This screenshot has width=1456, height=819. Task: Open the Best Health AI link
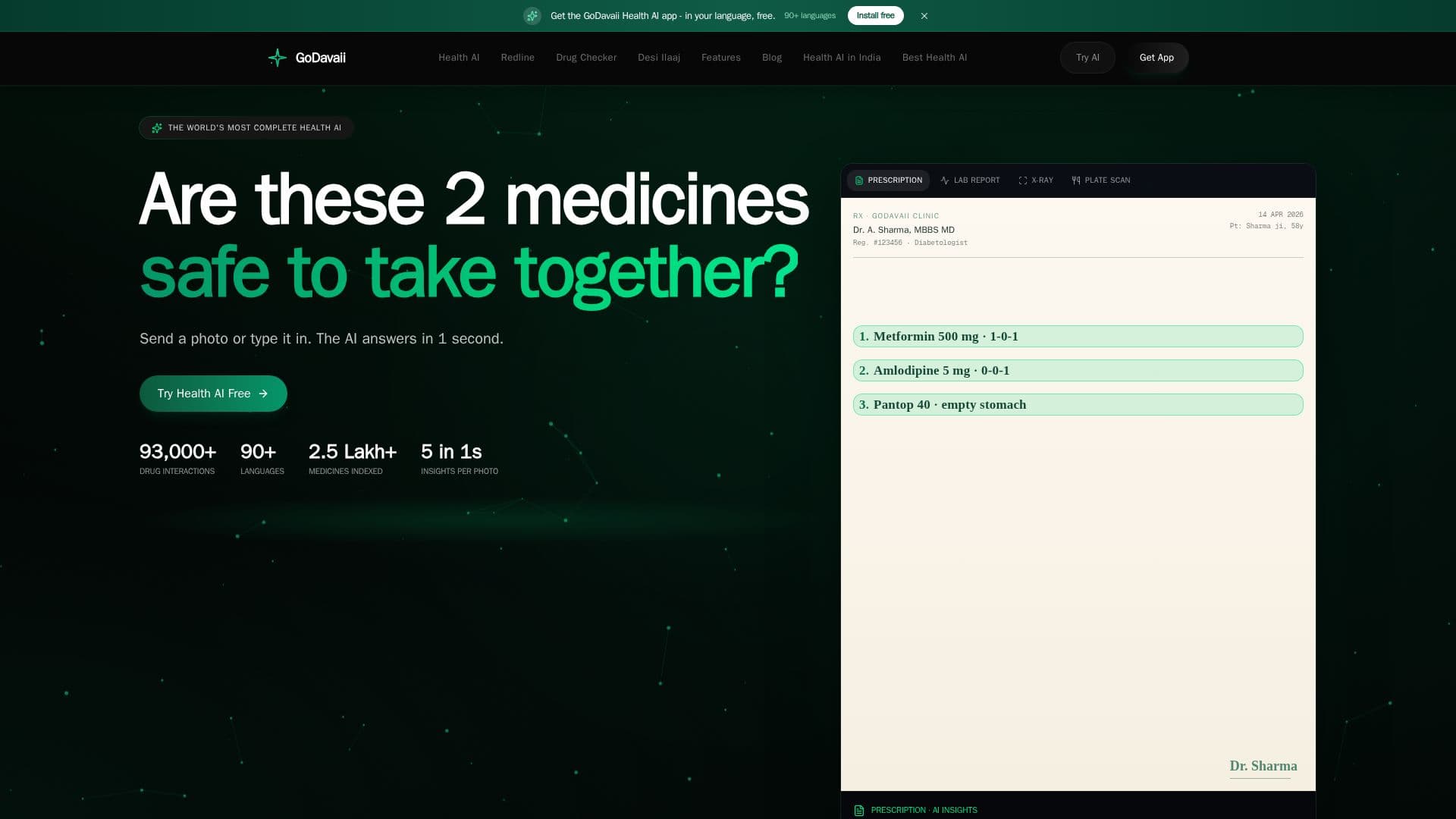coord(934,58)
